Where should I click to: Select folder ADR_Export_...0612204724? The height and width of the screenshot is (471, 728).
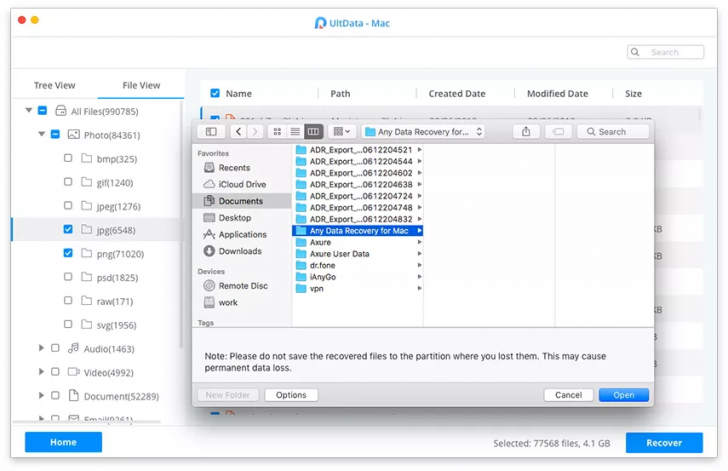(x=358, y=196)
